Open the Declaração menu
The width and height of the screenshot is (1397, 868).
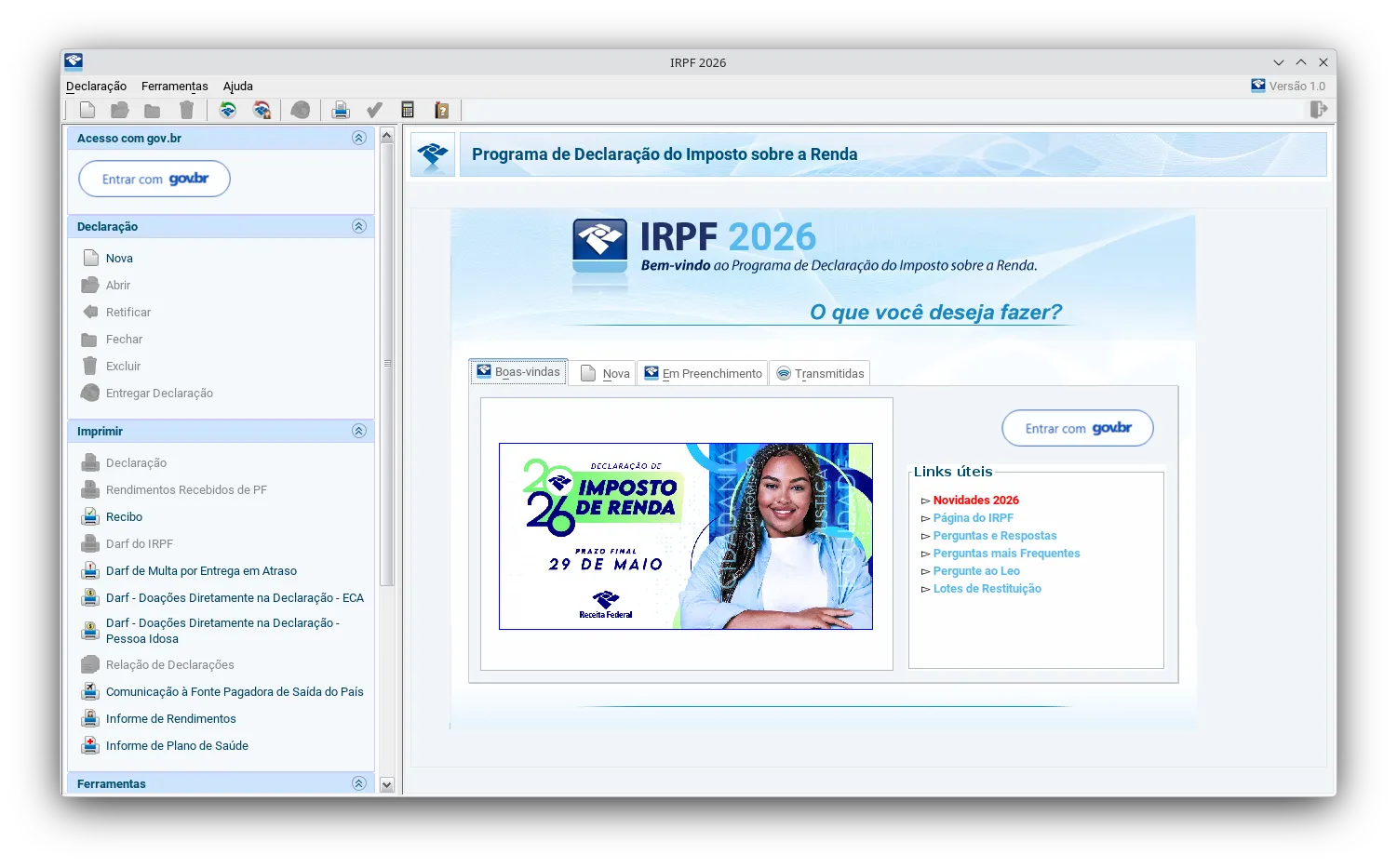click(x=96, y=87)
